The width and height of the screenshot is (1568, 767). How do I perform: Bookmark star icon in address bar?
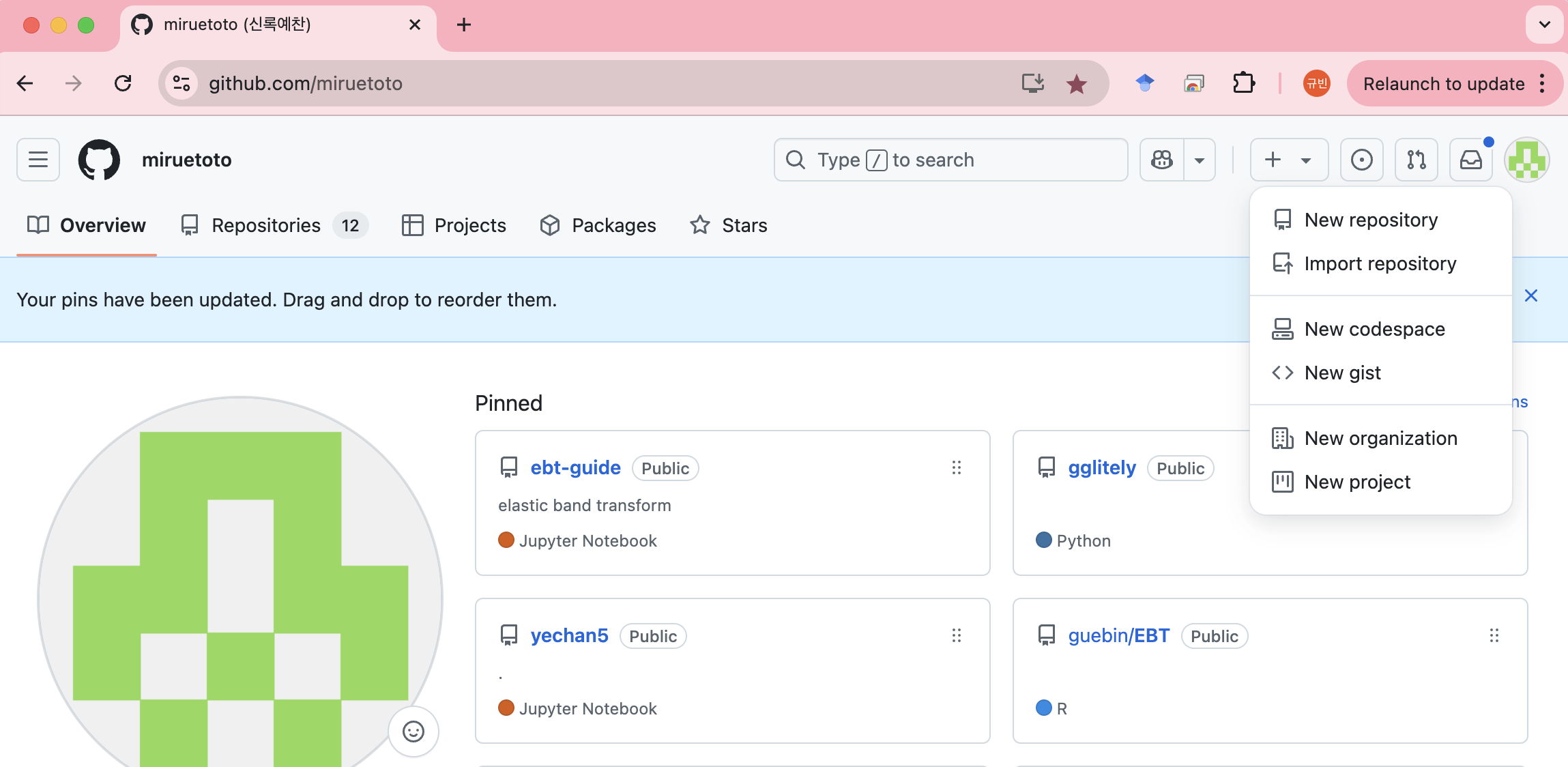[1076, 84]
